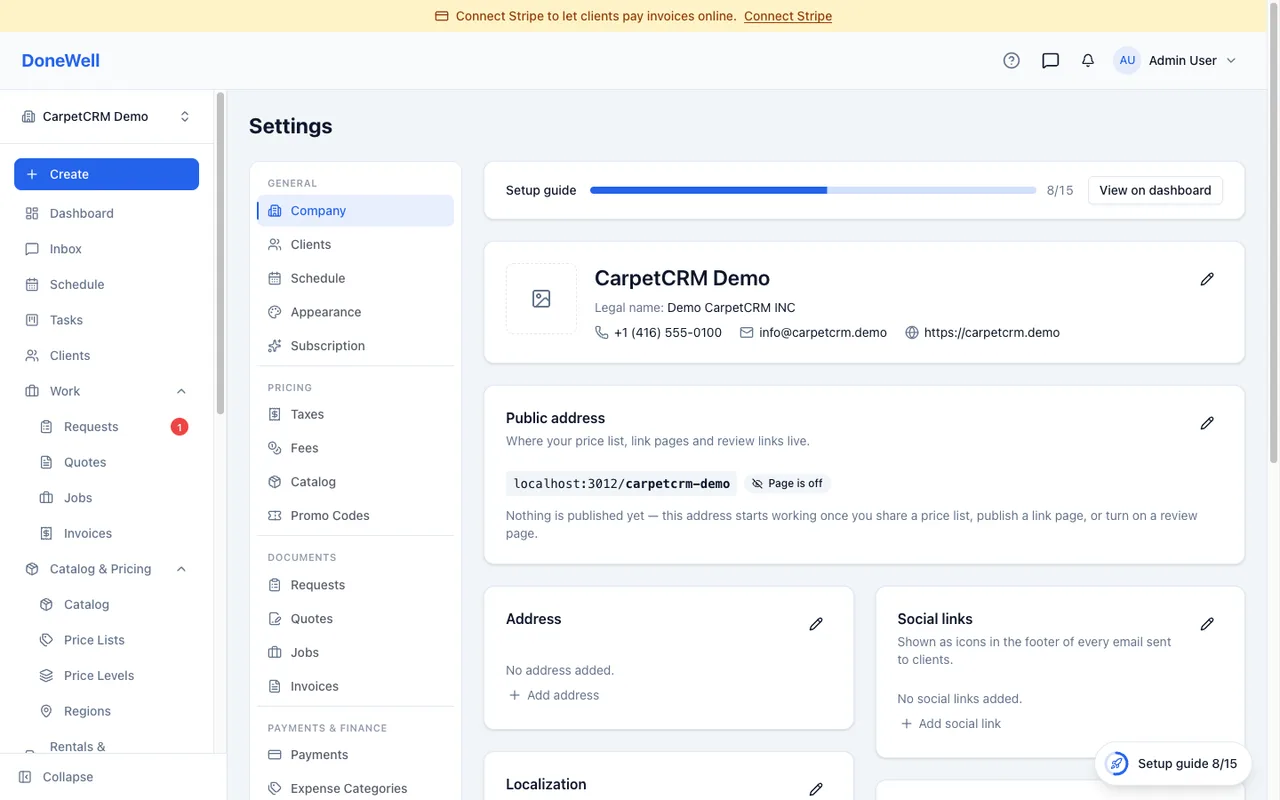Click View on dashboard button
This screenshot has width=1280, height=800.
click(x=1155, y=190)
